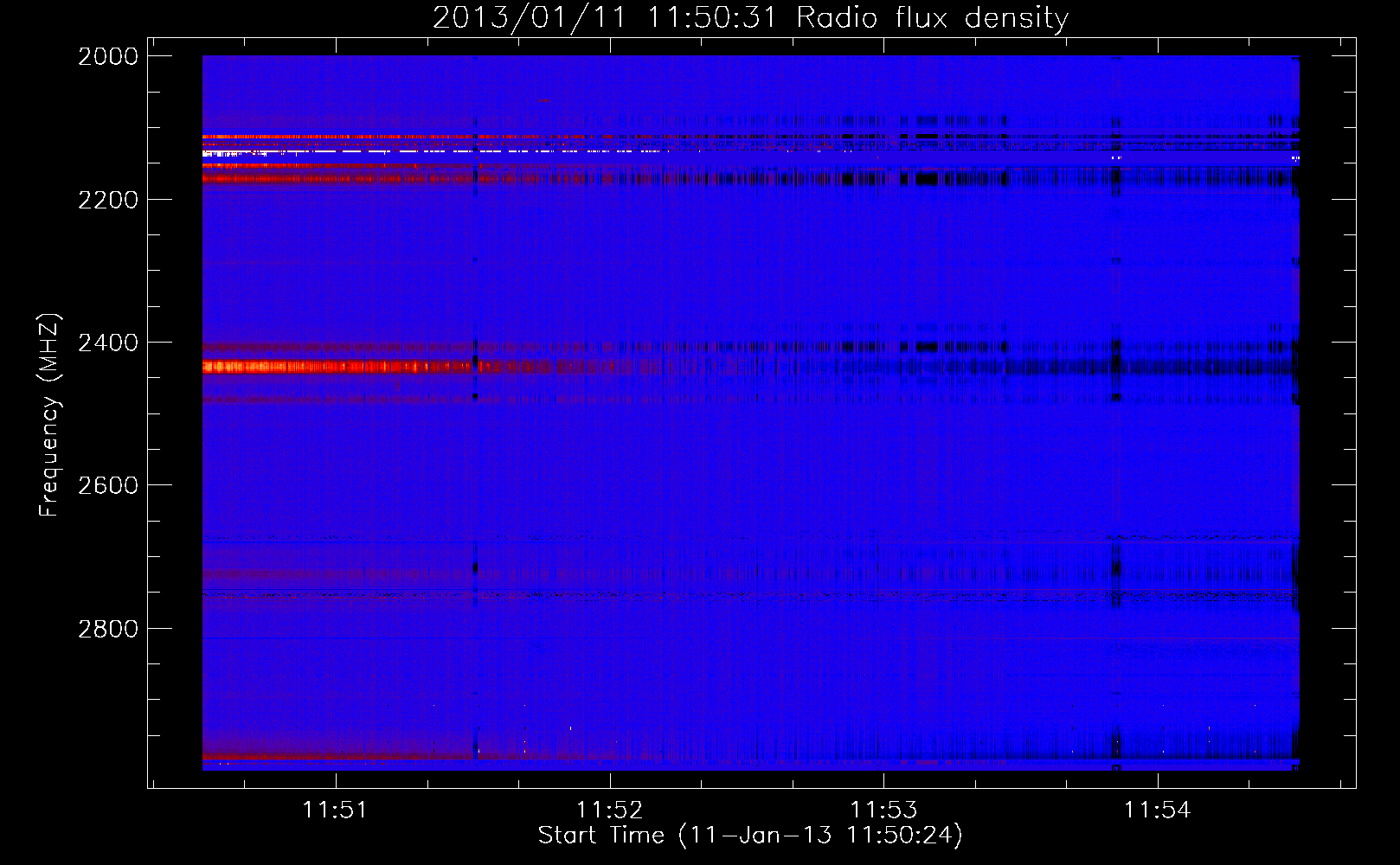
Task: Click the 2800 frequency tick label
Action: pos(108,629)
